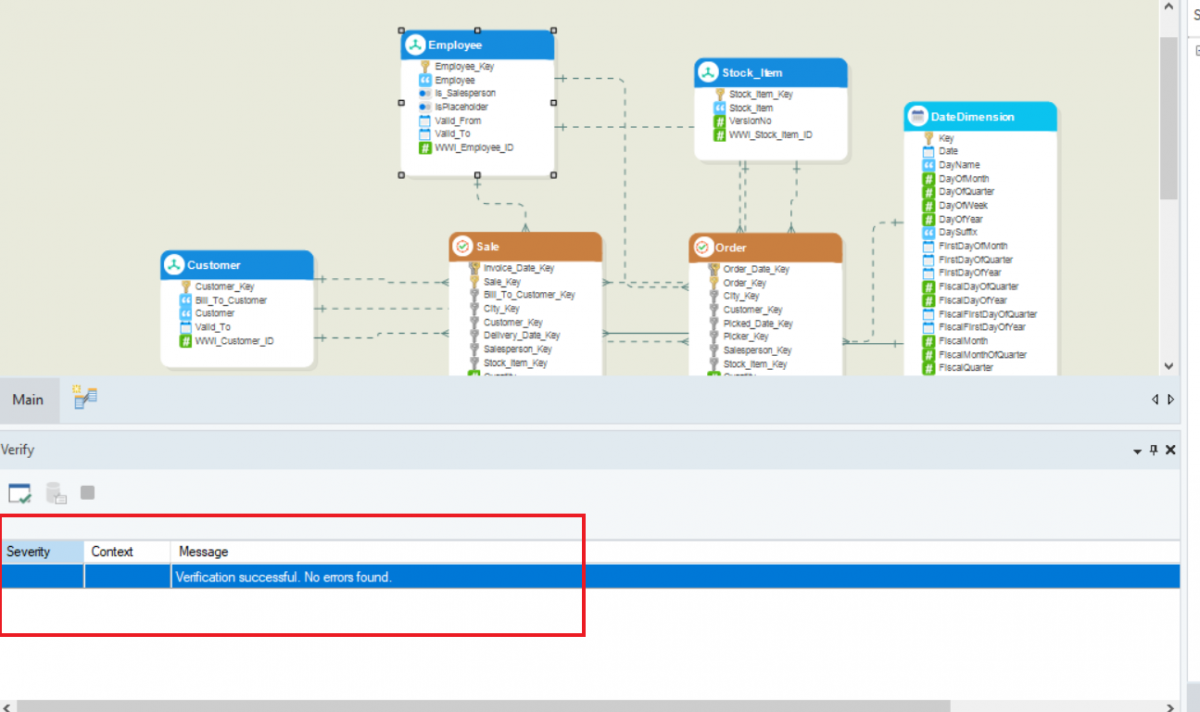Click the fact table icon on the Sale header

click(x=464, y=245)
